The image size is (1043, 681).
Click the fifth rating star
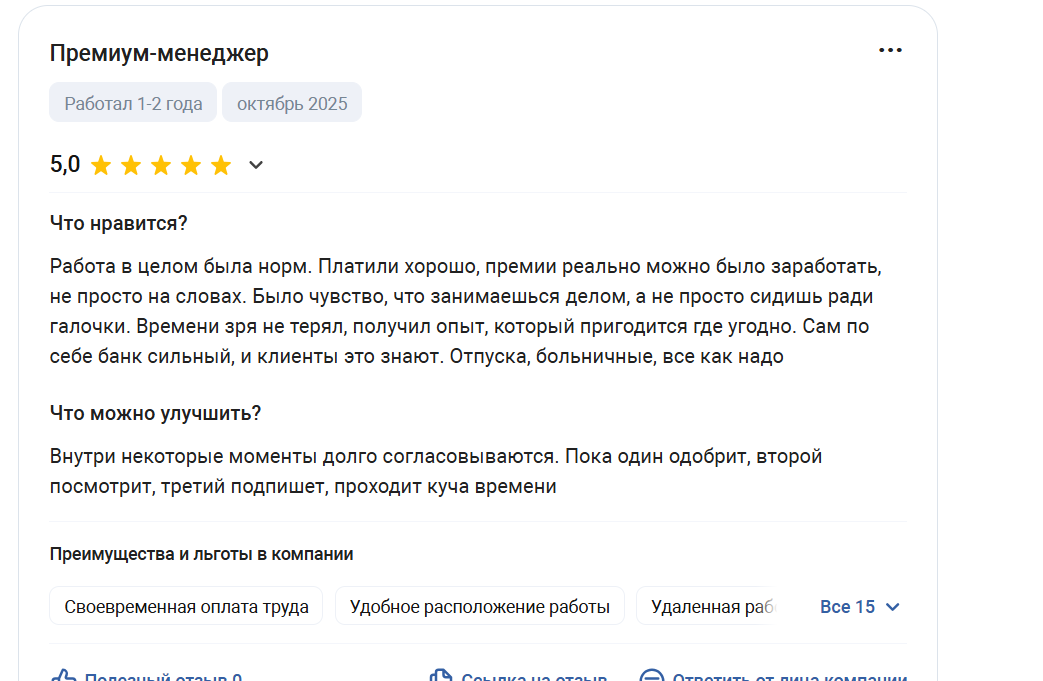tap(221, 166)
